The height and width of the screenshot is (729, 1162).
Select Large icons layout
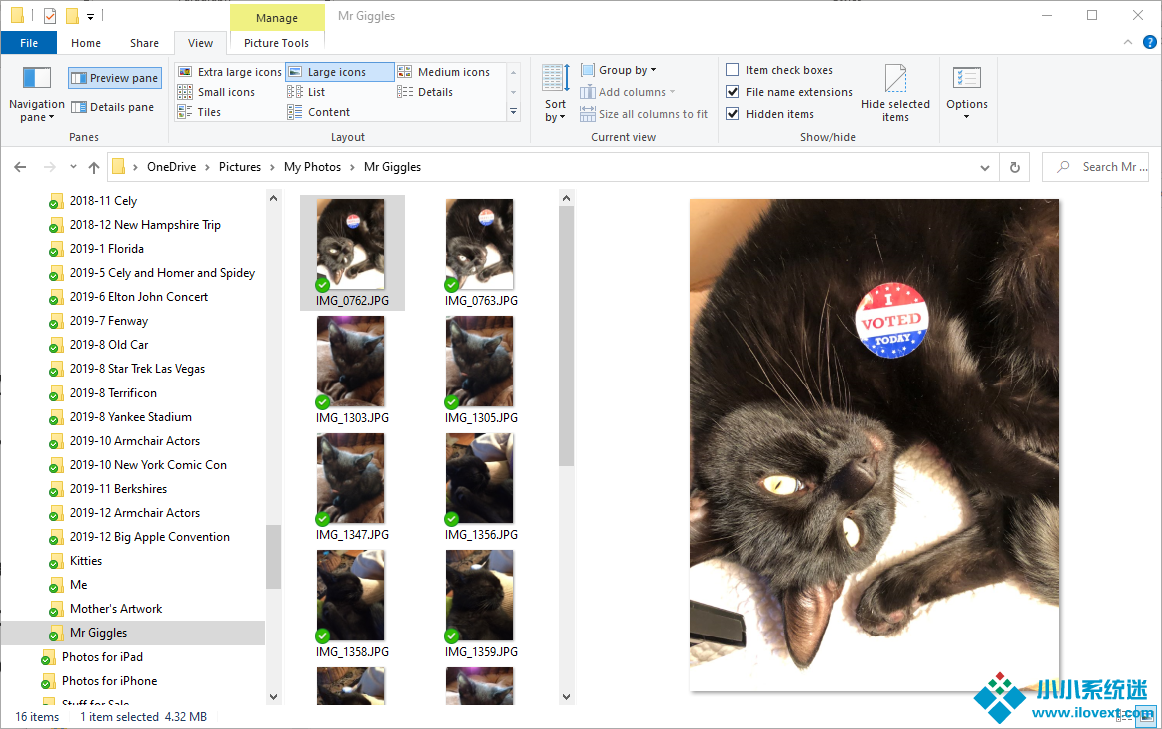[x=339, y=72]
